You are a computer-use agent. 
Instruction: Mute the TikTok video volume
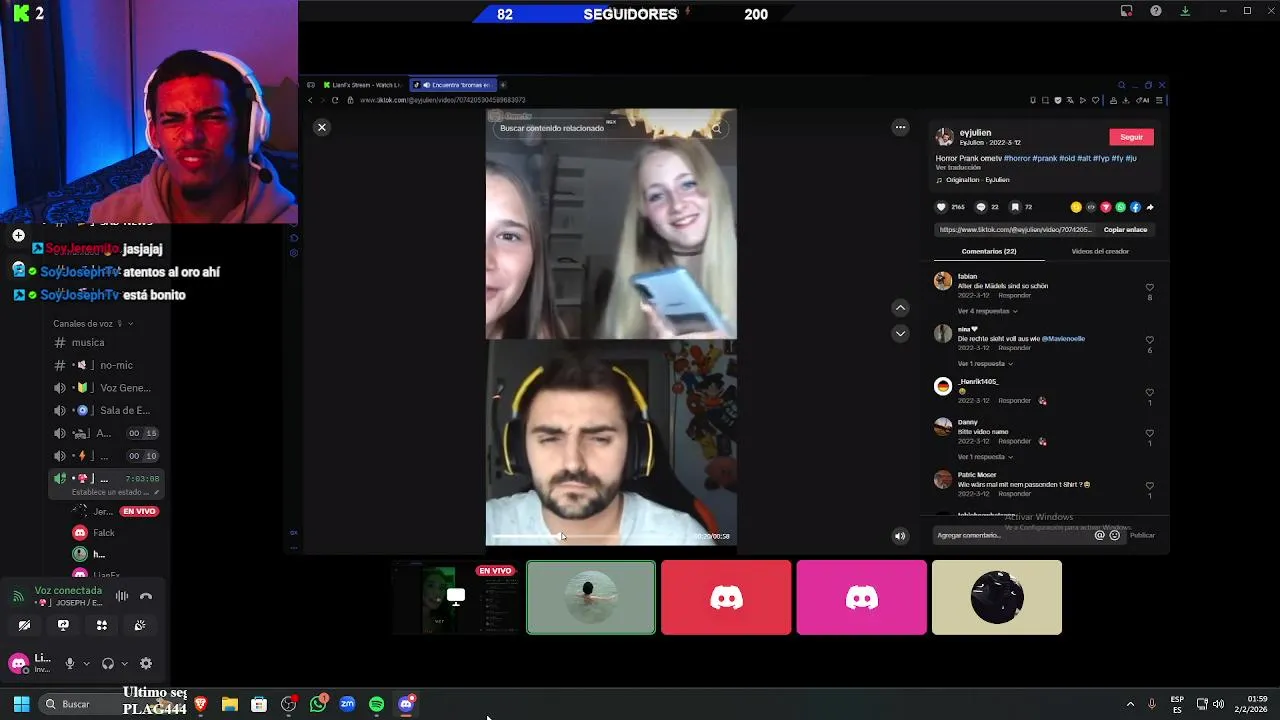[x=900, y=536]
